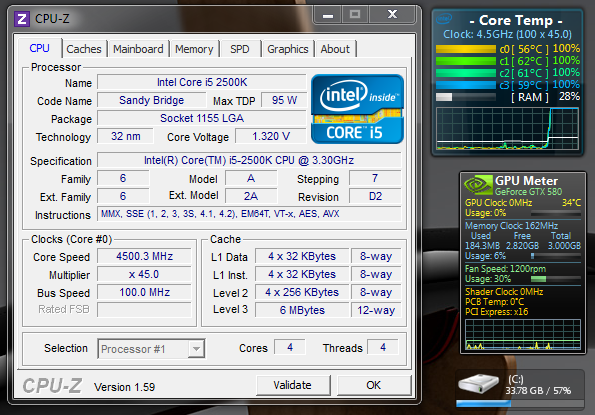Click the Memory Clock 162MHz line
595x415 pixels.
[512, 226]
